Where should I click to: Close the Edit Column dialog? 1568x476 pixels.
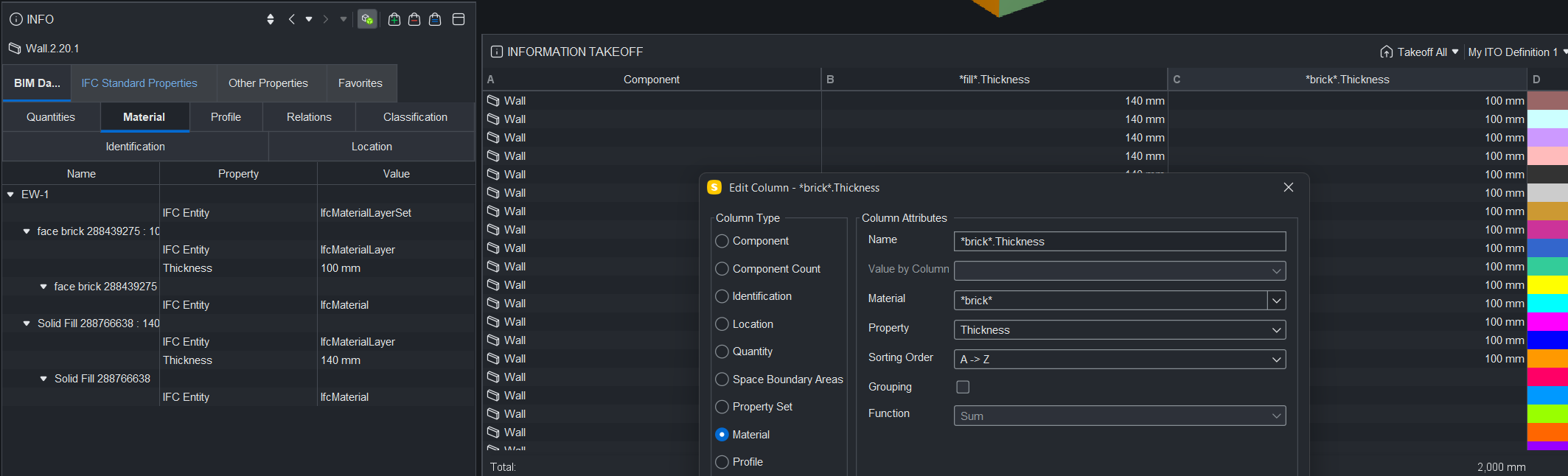click(x=1289, y=187)
